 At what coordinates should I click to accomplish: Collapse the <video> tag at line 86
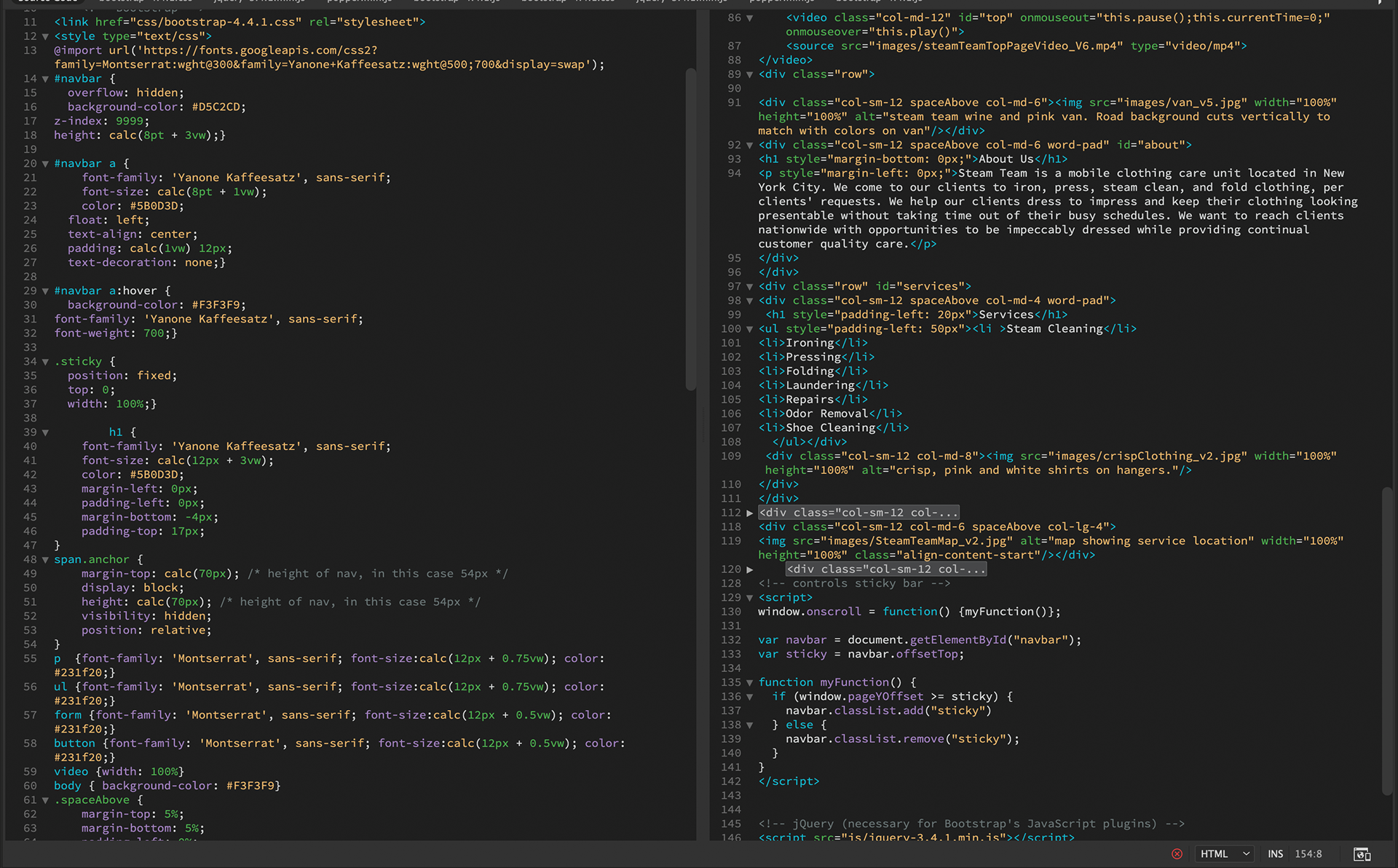pyautogui.click(x=749, y=18)
